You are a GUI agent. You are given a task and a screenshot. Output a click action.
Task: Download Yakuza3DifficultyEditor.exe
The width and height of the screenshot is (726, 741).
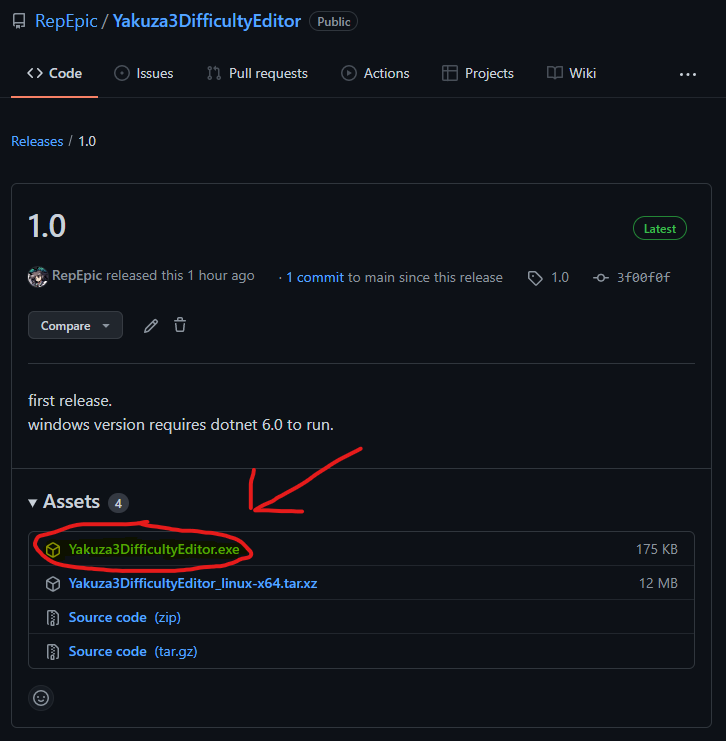(x=154, y=549)
